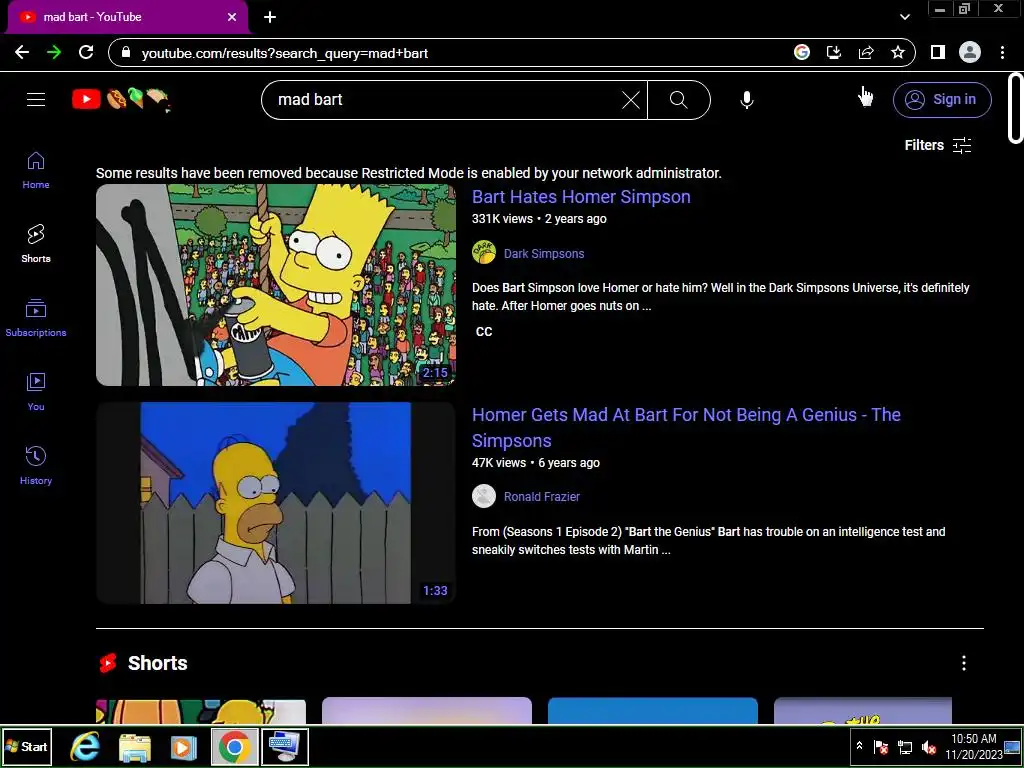The width and height of the screenshot is (1024, 768).
Task: Click the page scrollbar thumb
Action: click(x=1015, y=108)
